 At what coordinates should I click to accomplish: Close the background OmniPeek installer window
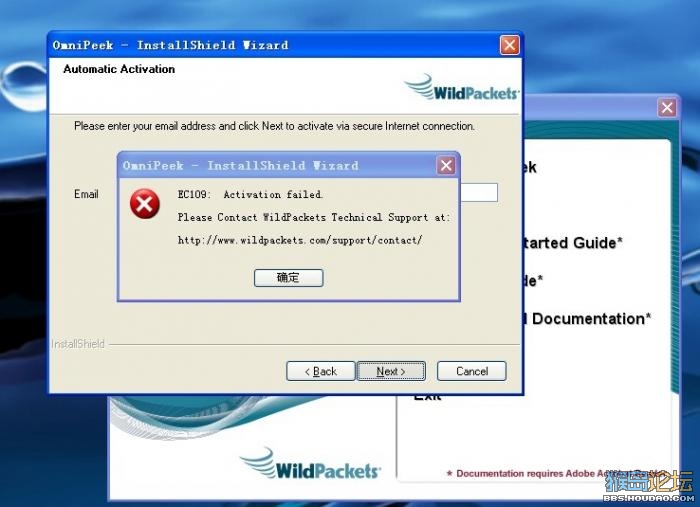click(667, 108)
